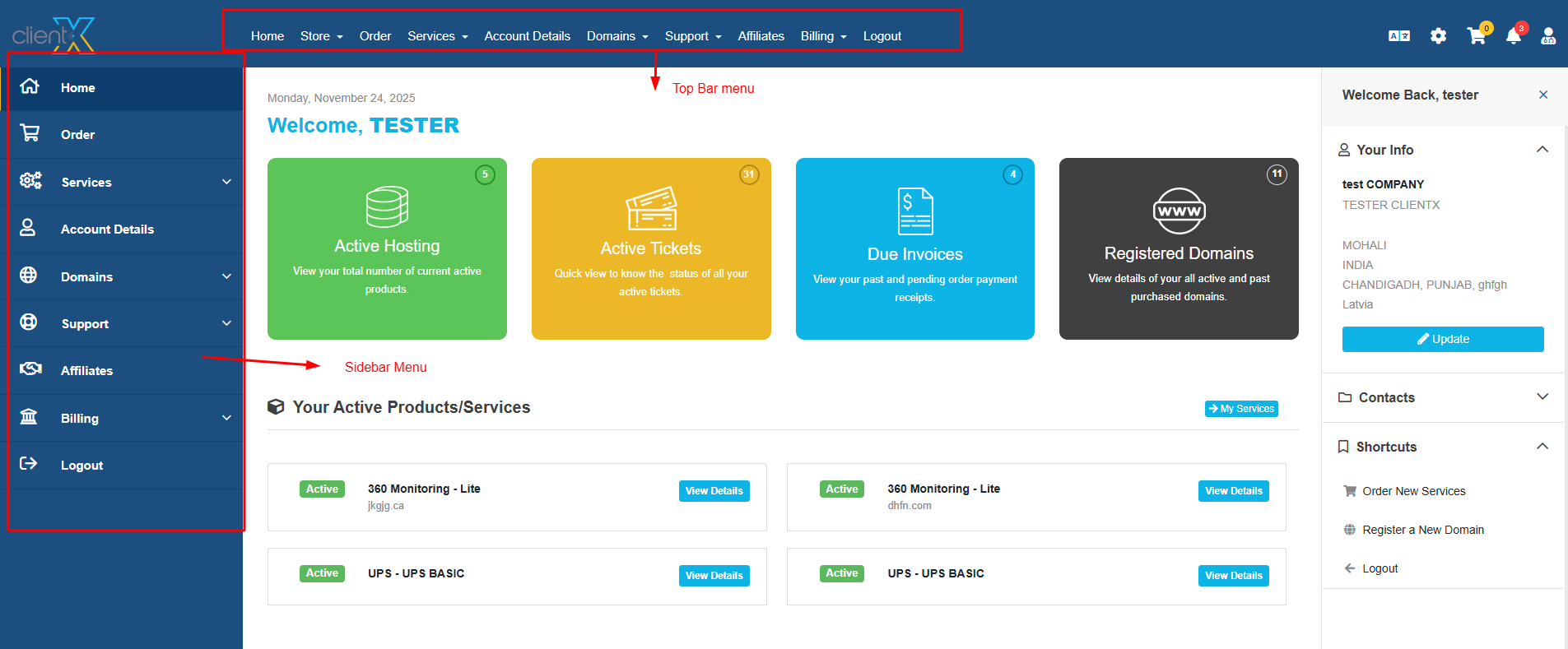Open Register a New Domain shortcut
Viewport: 1568px width, 649px height.
coord(1422,530)
